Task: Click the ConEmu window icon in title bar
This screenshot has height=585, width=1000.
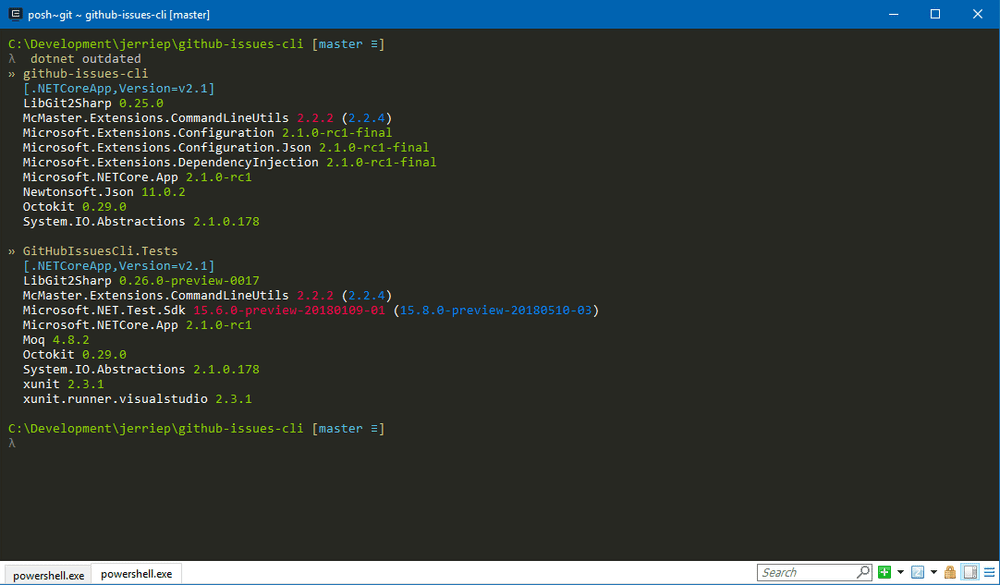Action: (x=15, y=14)
